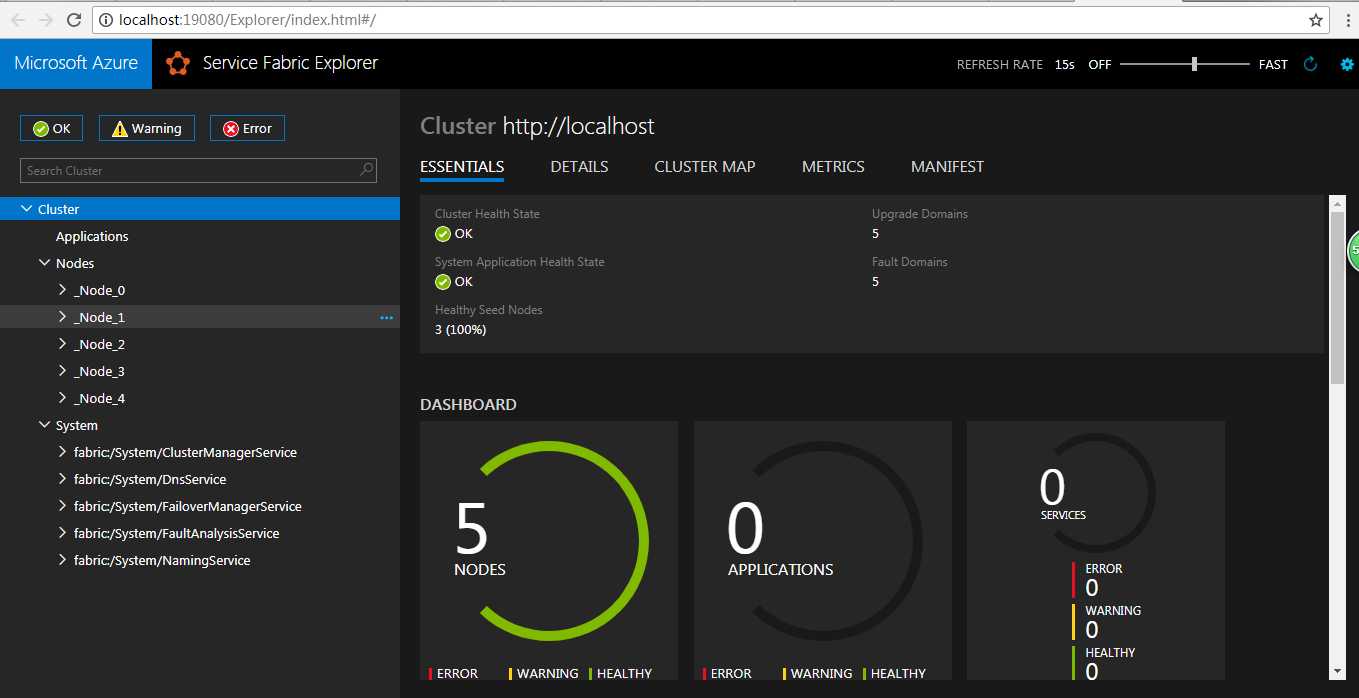
Task: Toggle the OK health filter
Action: coord(51,128)
